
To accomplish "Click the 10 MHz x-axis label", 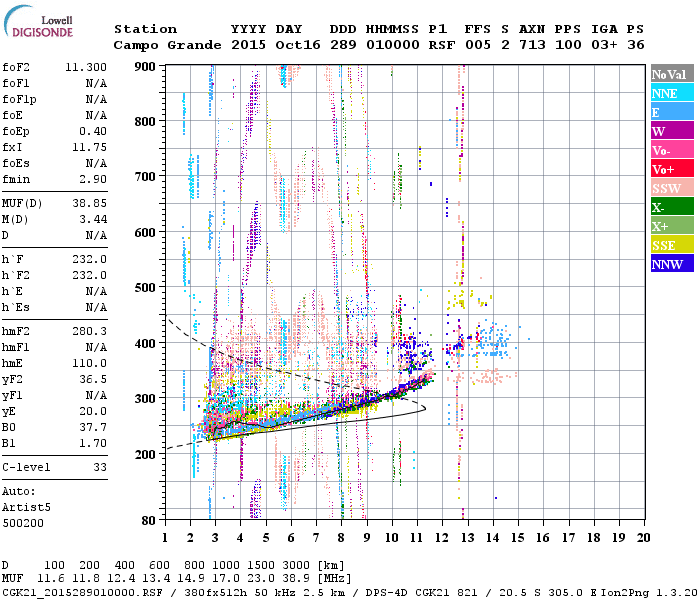I will (392, 538).
